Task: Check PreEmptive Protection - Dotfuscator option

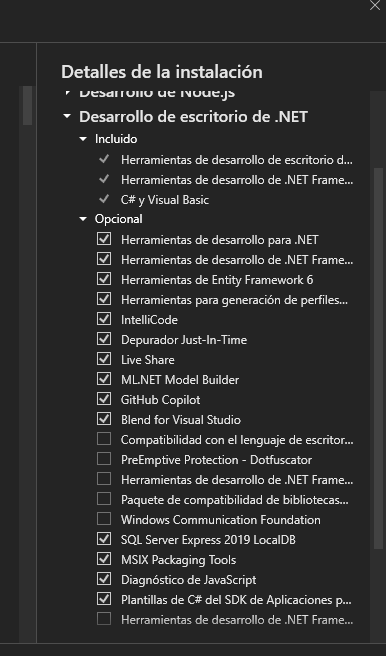Action: click(x=104, y=459)
